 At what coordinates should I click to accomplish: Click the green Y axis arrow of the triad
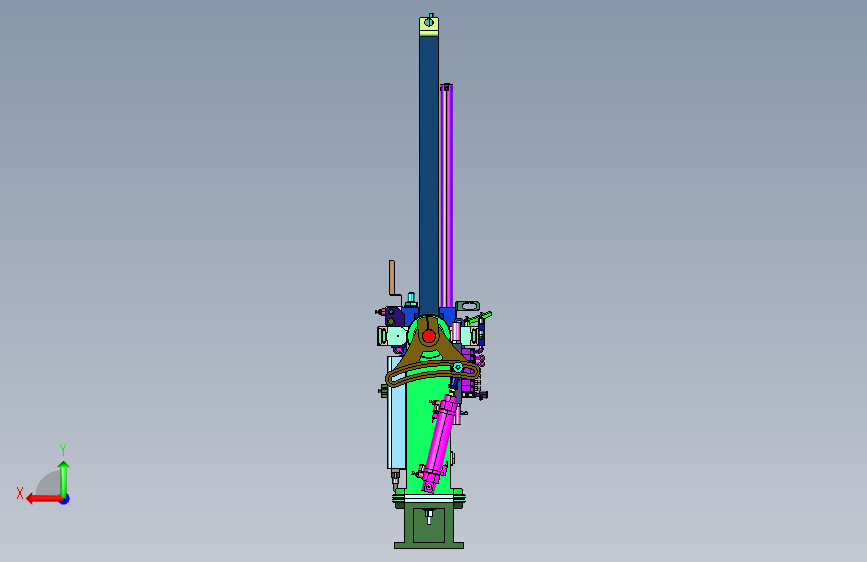click(x=64, y=478)
